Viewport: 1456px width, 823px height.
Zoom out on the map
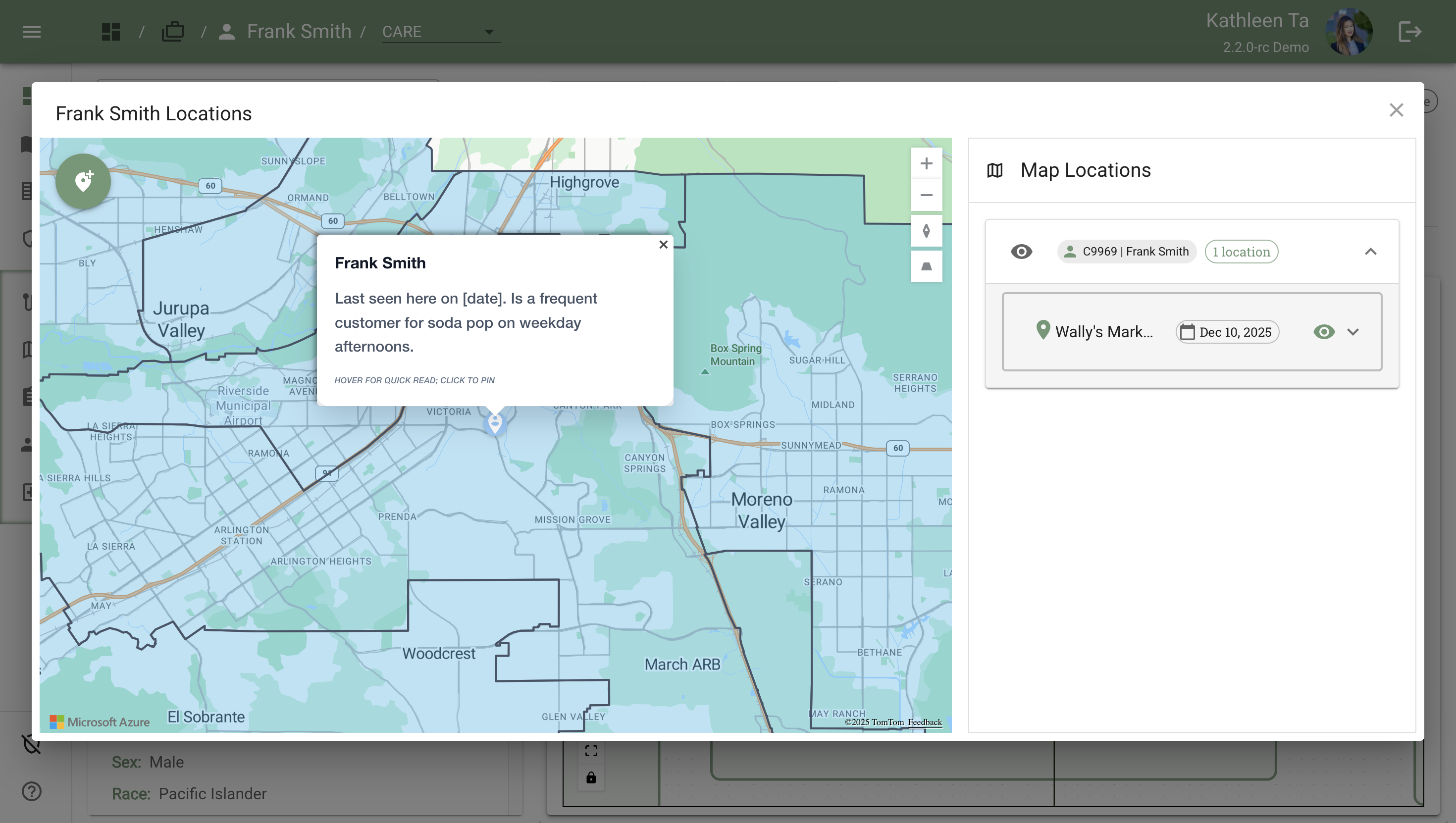(x=926, y=196)
